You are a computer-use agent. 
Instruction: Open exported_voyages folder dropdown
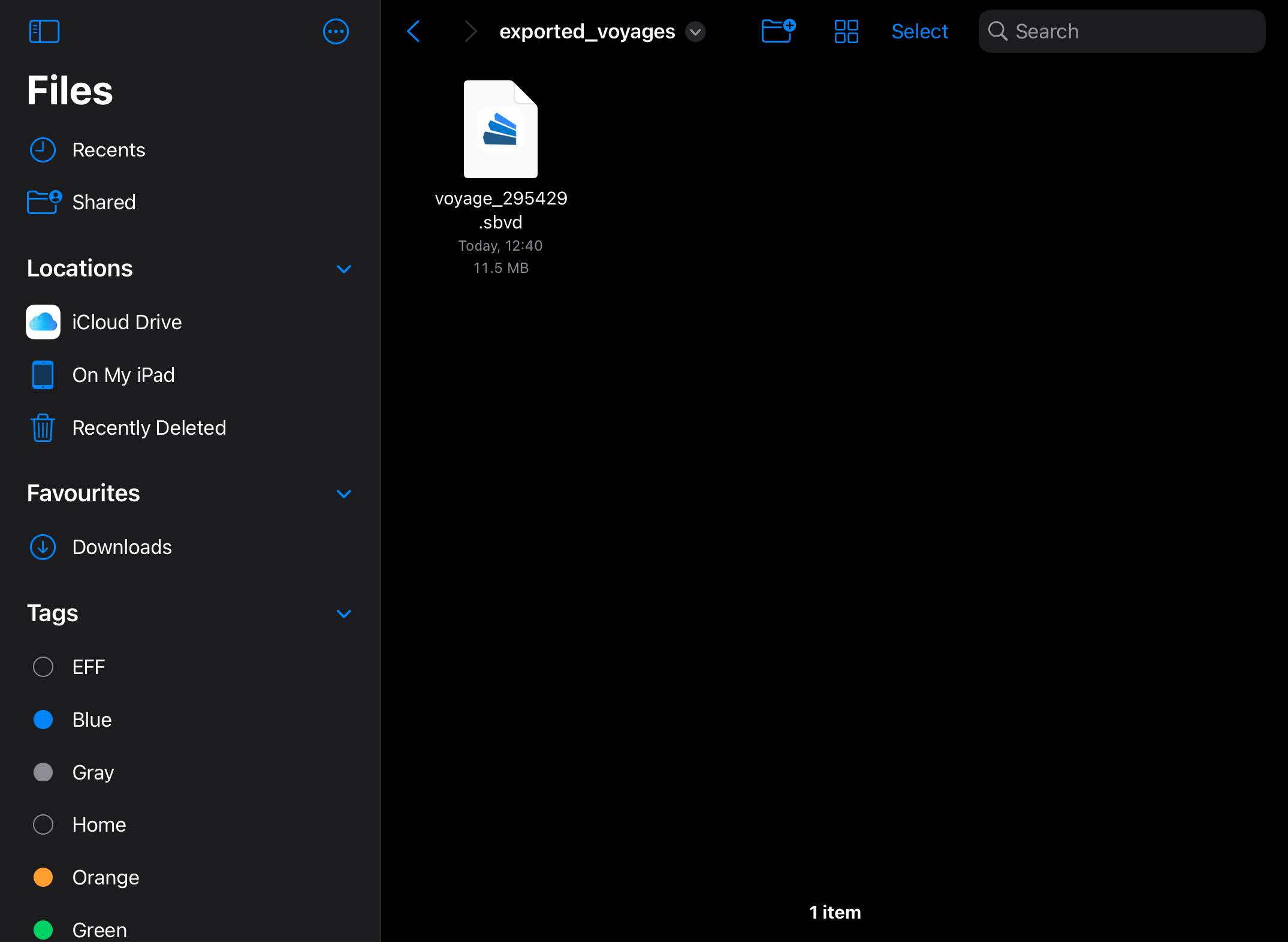click(x=697, y=31)
